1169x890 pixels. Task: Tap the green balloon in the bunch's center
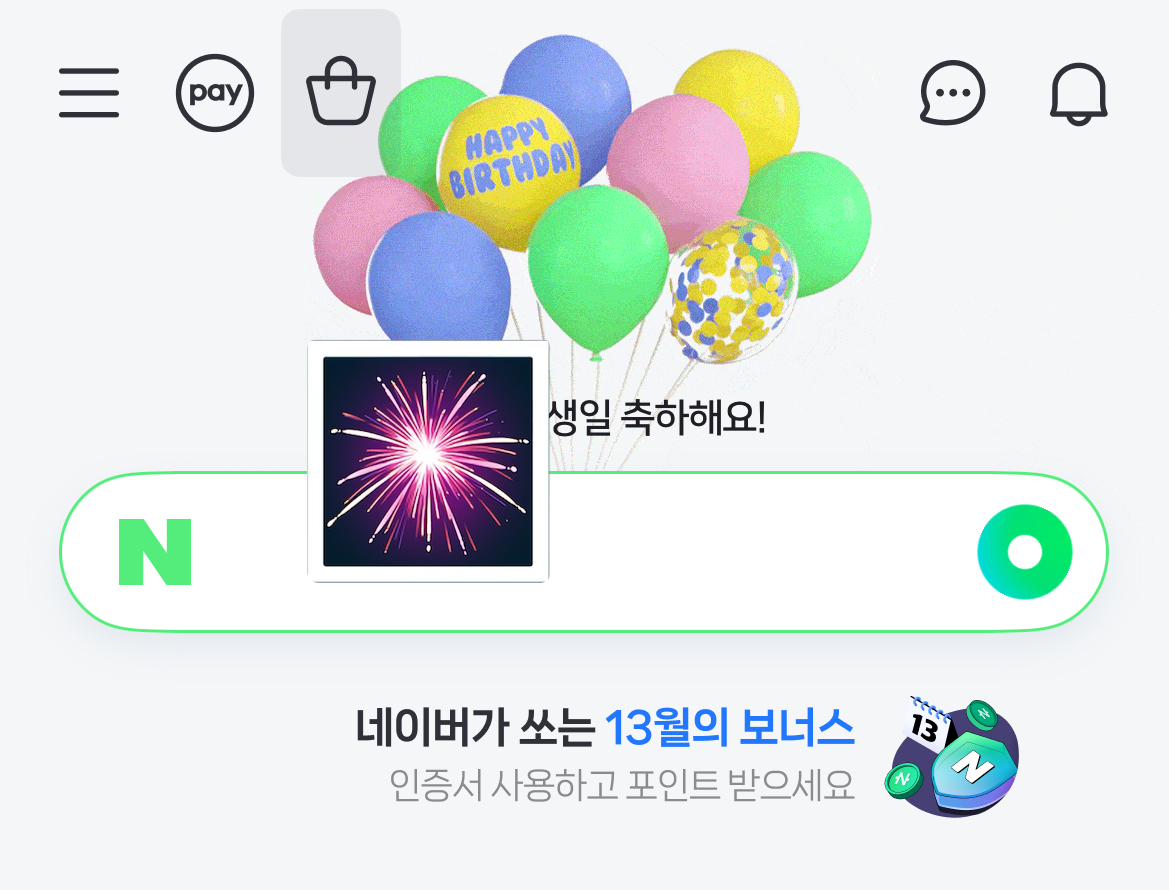click(x=596, y=268)
